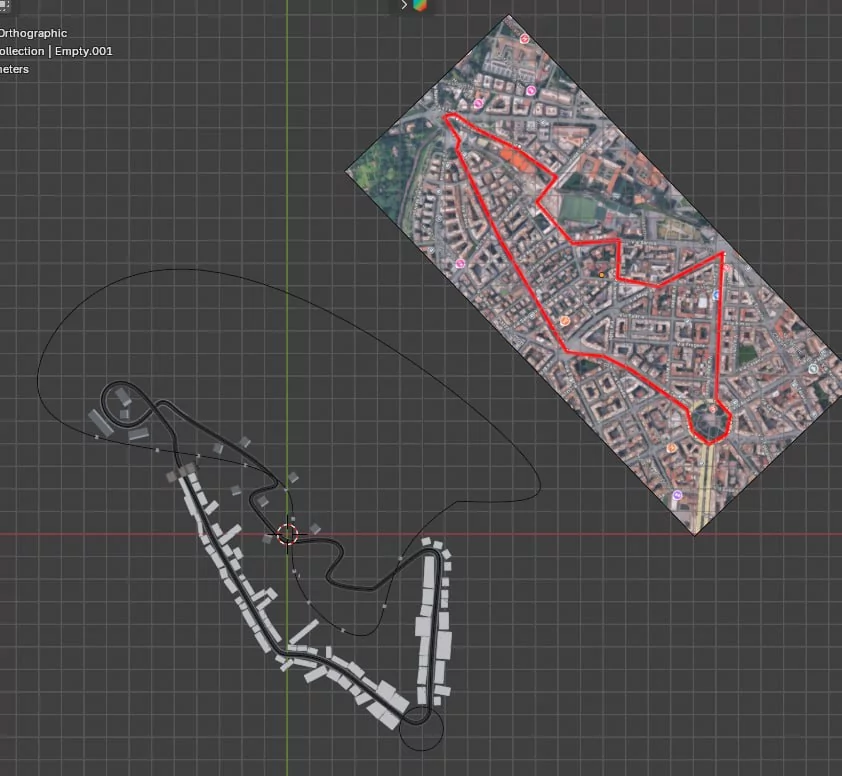Click the pink map pin on the image's left edge
Screen dimensions: 842x776
tap(461, 264)
